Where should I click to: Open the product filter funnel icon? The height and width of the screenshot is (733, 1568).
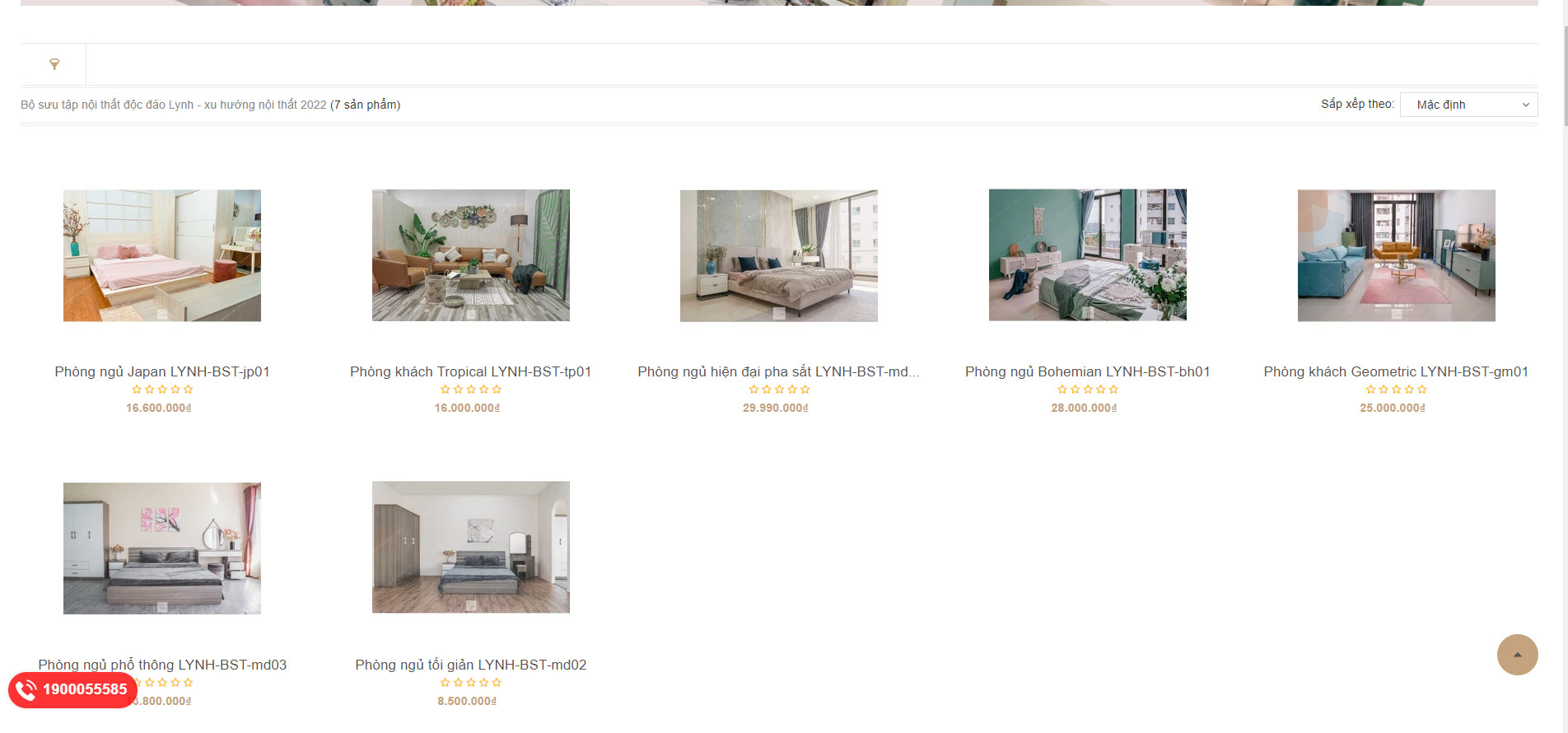54,64
